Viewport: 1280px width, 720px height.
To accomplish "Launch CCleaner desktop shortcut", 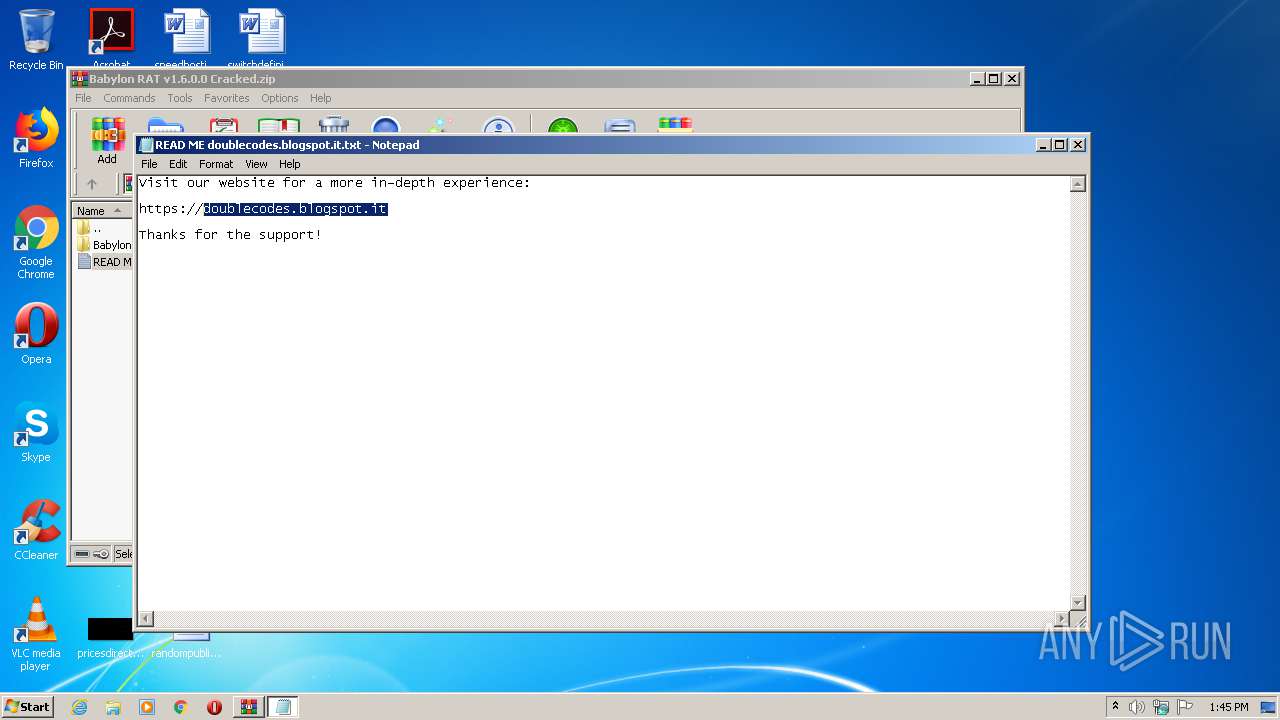I will click(x=36, y=530).
